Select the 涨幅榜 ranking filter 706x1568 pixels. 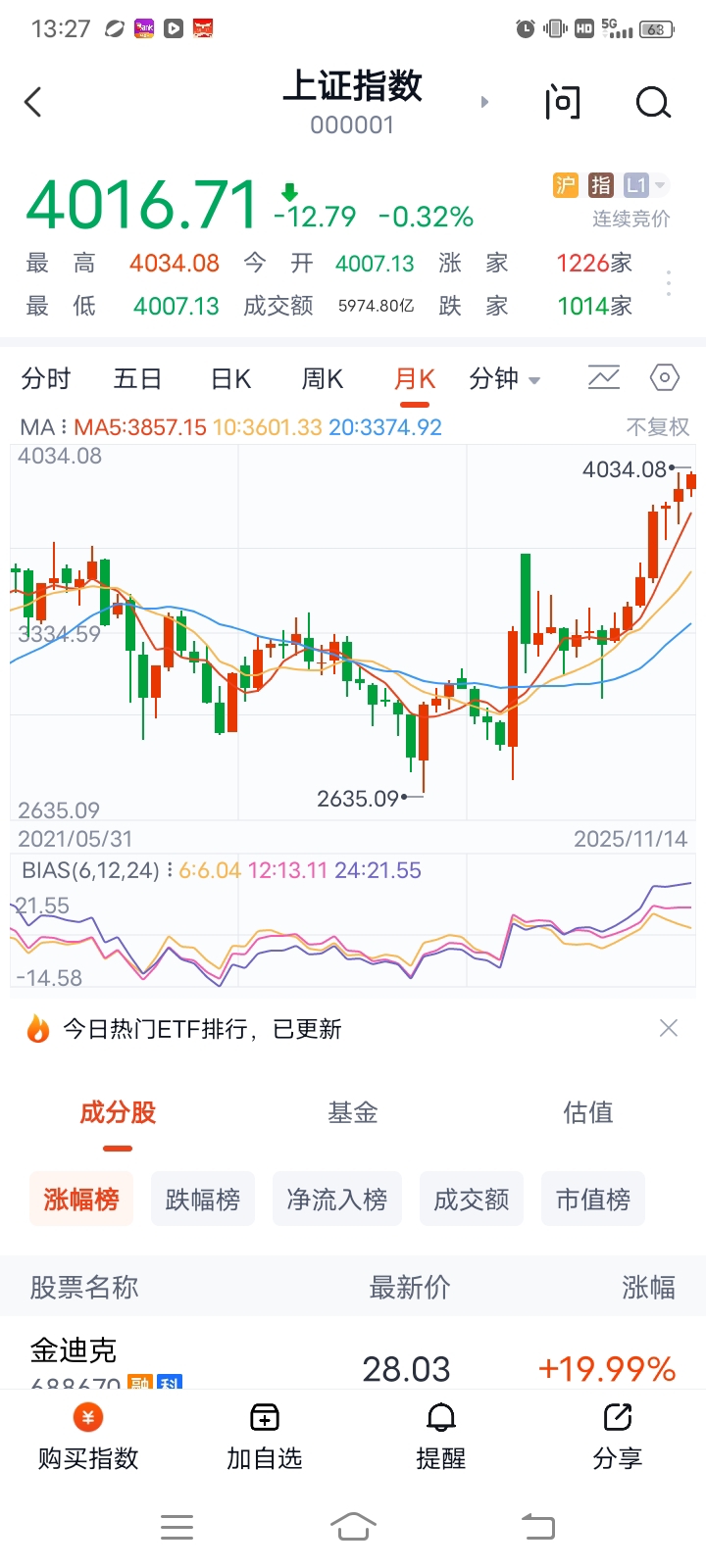click(81, 1199)
